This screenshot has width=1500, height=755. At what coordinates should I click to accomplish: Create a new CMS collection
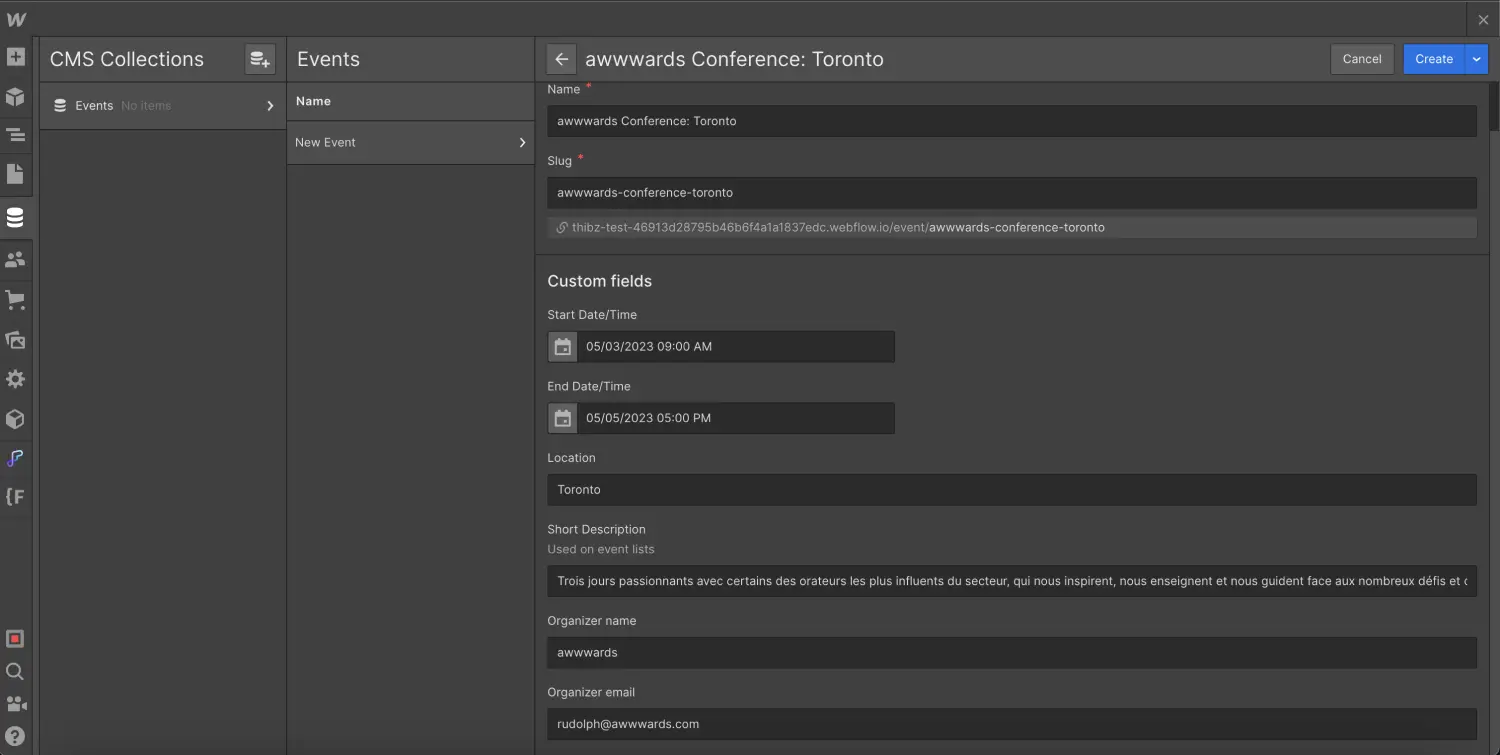pos(260,59)
